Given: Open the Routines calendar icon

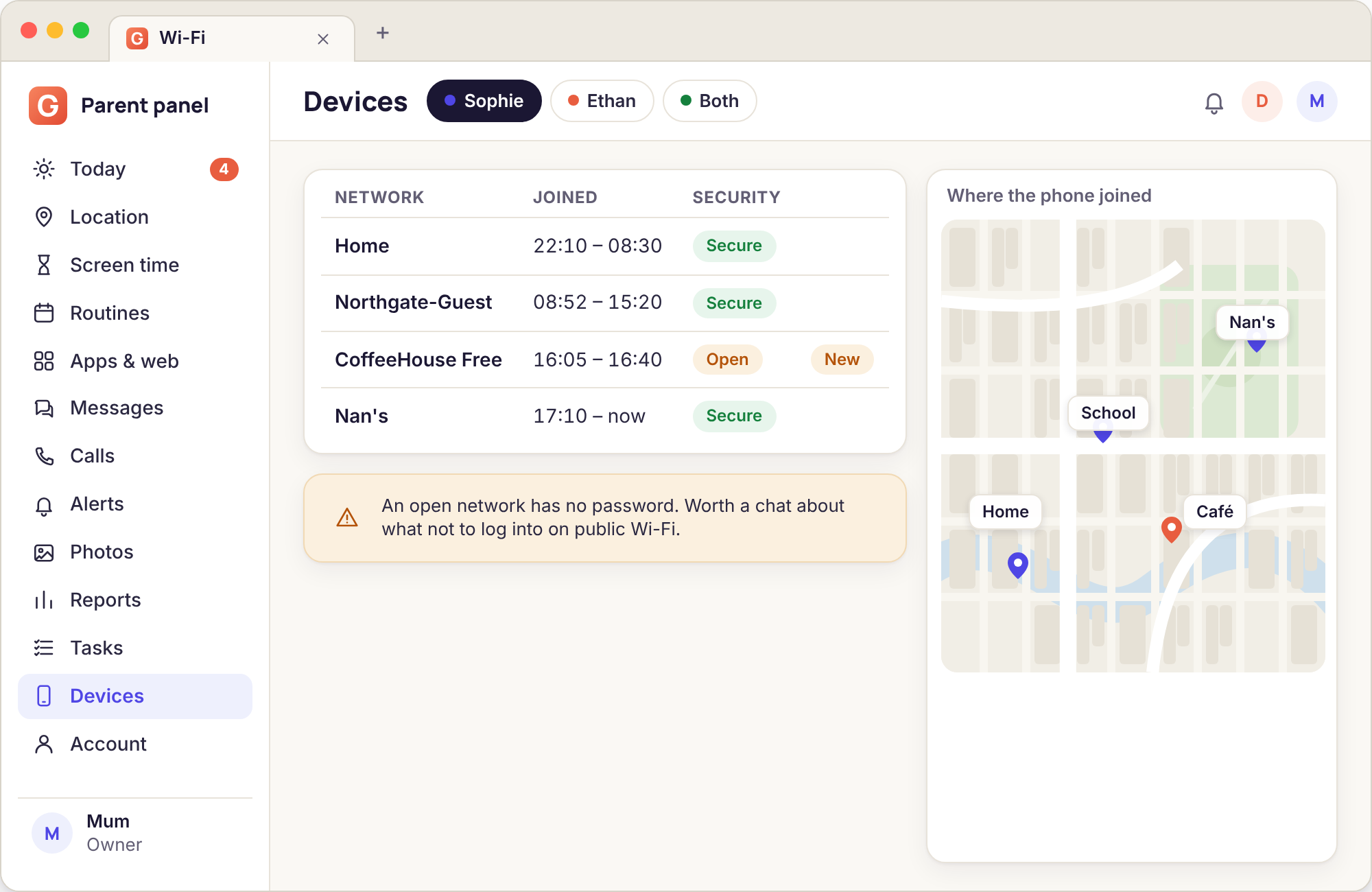Looking at the screenshot, I should [44, 313].
